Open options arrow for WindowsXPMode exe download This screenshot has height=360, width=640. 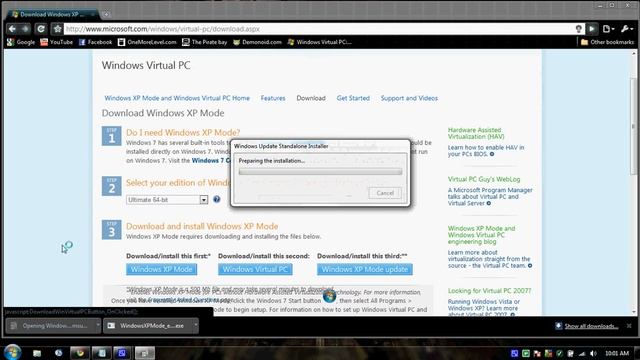pos(196,325)
